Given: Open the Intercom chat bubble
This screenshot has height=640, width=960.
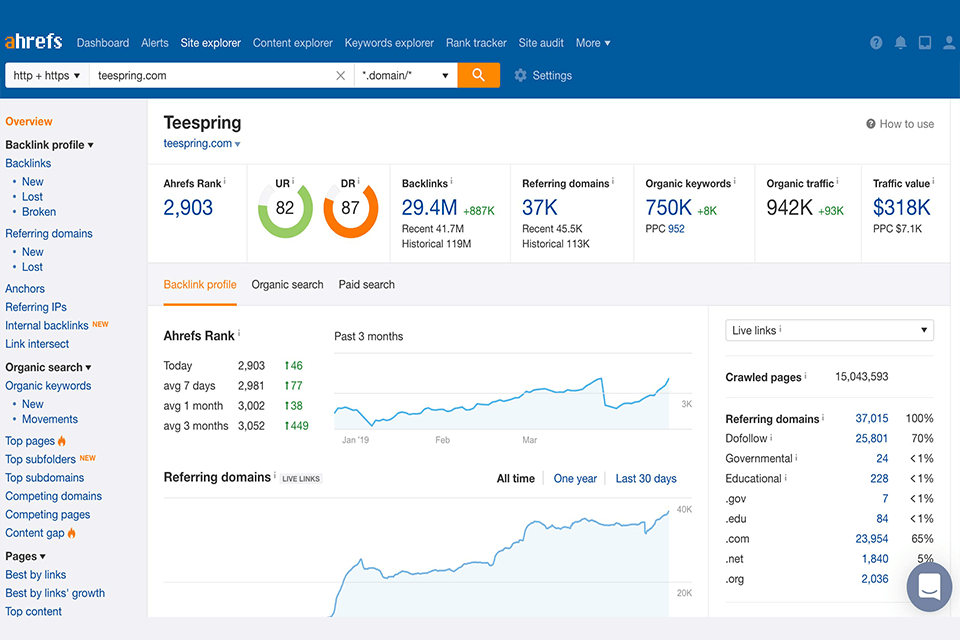Looking at the screenshot, I should pyautogui.click(x=929, y=586).
